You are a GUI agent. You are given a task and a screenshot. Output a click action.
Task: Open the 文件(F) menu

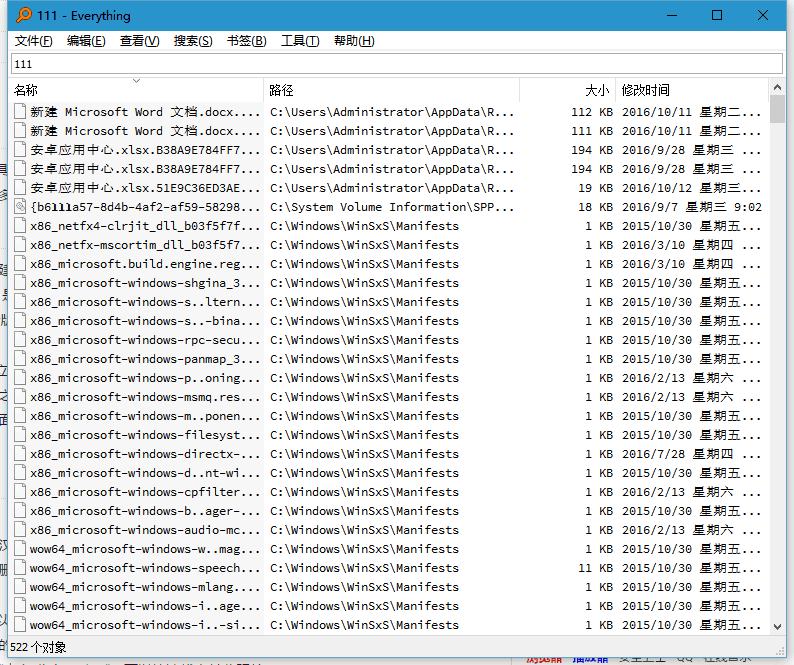33,41
